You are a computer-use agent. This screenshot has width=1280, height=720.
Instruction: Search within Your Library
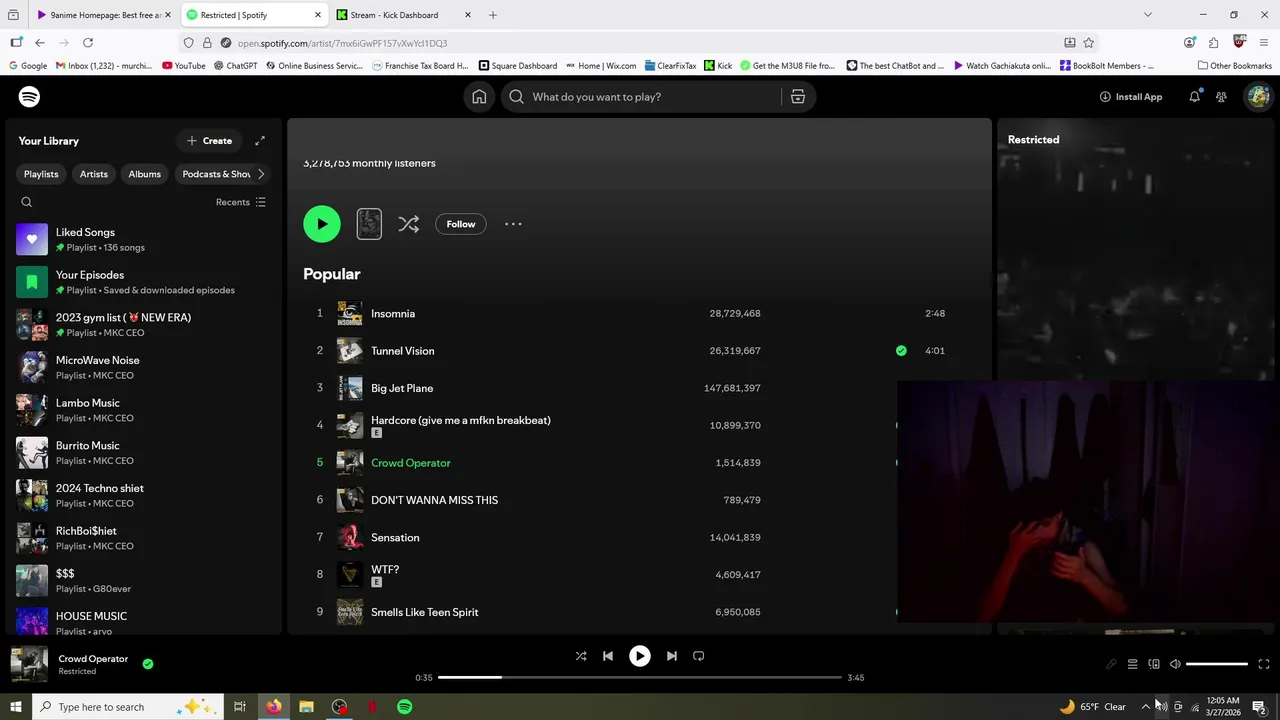pyautogui.click(x=27, y=202)
